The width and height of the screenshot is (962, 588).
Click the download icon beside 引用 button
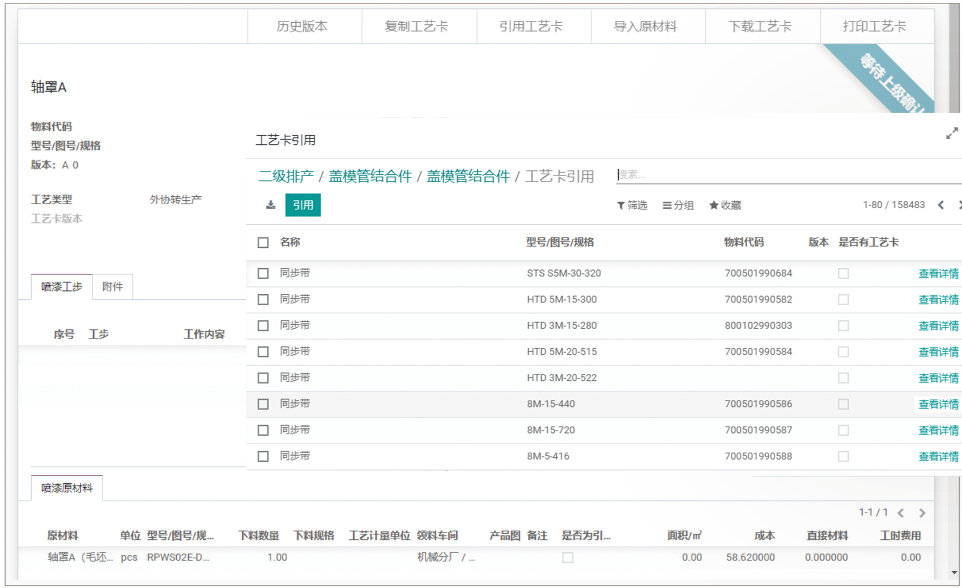[x=270, y=205]
